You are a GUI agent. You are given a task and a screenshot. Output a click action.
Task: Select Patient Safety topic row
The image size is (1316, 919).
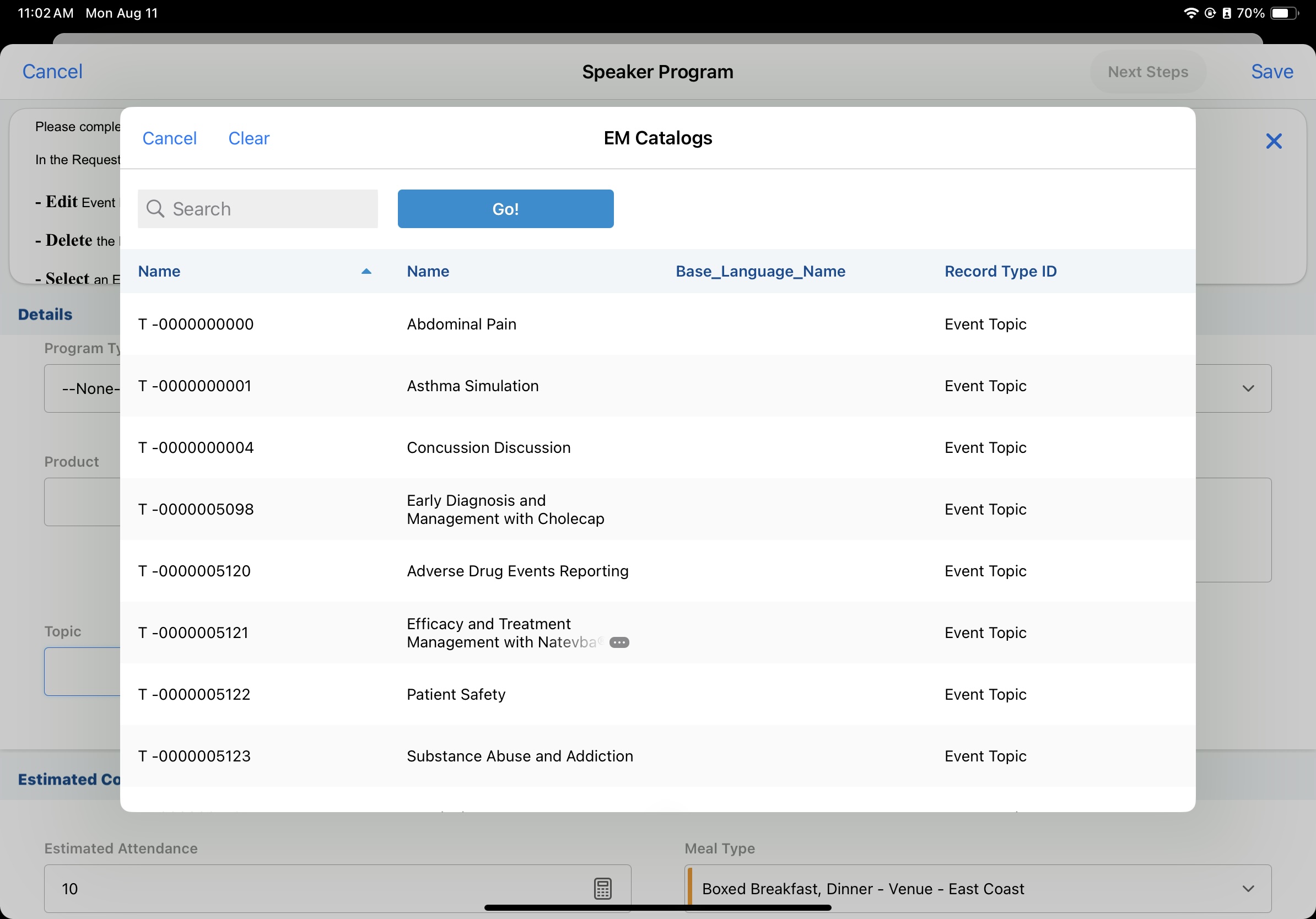click(456, 694)
